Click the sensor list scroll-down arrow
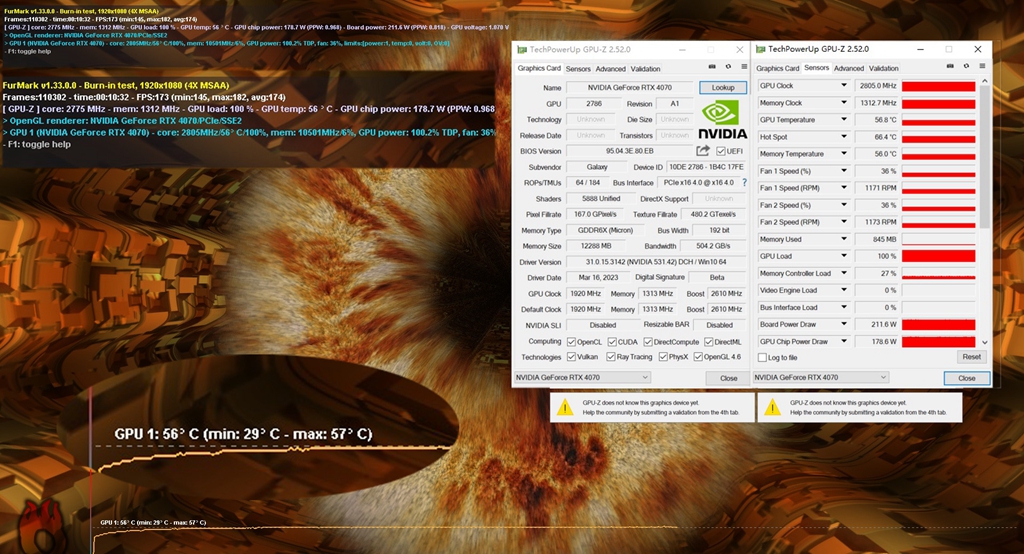 pyautogui.click(x=985, y=342)
